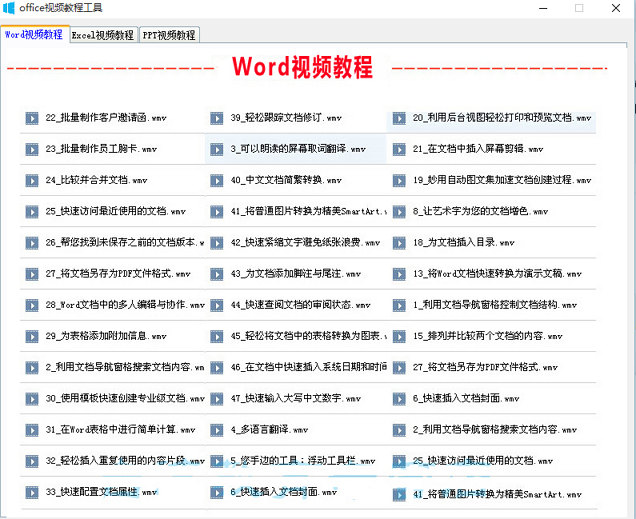The height and width of the screenshot is (519, 636).
Task: Click the video icon beside 23_批量制作员工胸卡
Action: point(32,149)
